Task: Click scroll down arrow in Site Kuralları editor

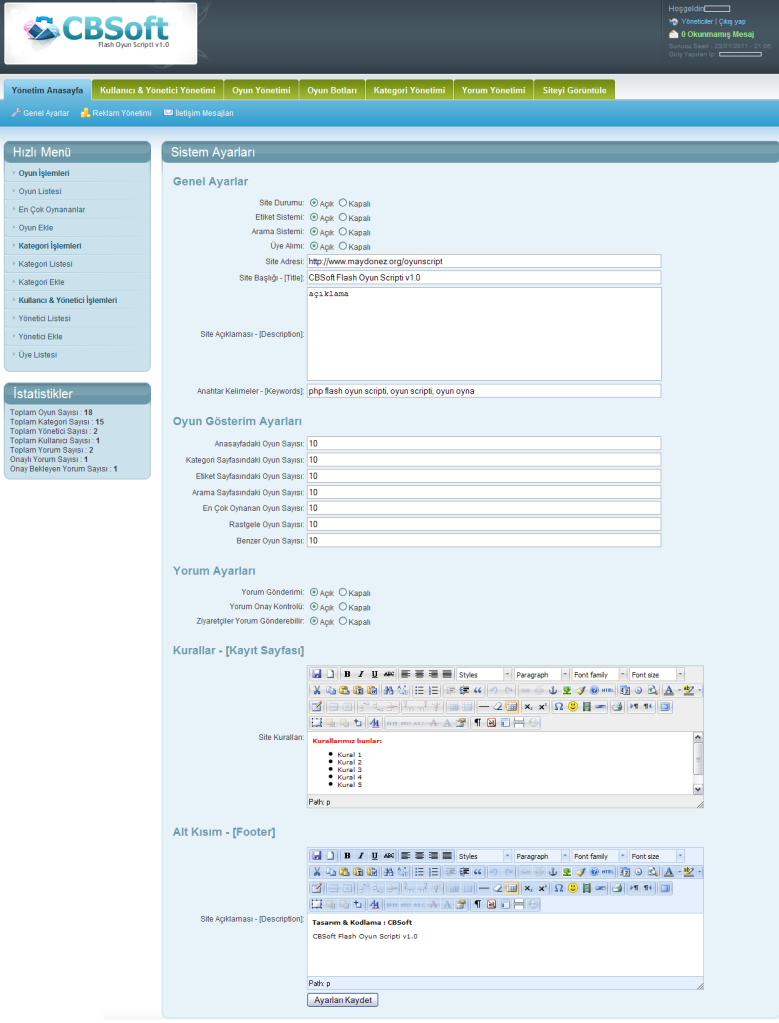Action: point(697,789)
